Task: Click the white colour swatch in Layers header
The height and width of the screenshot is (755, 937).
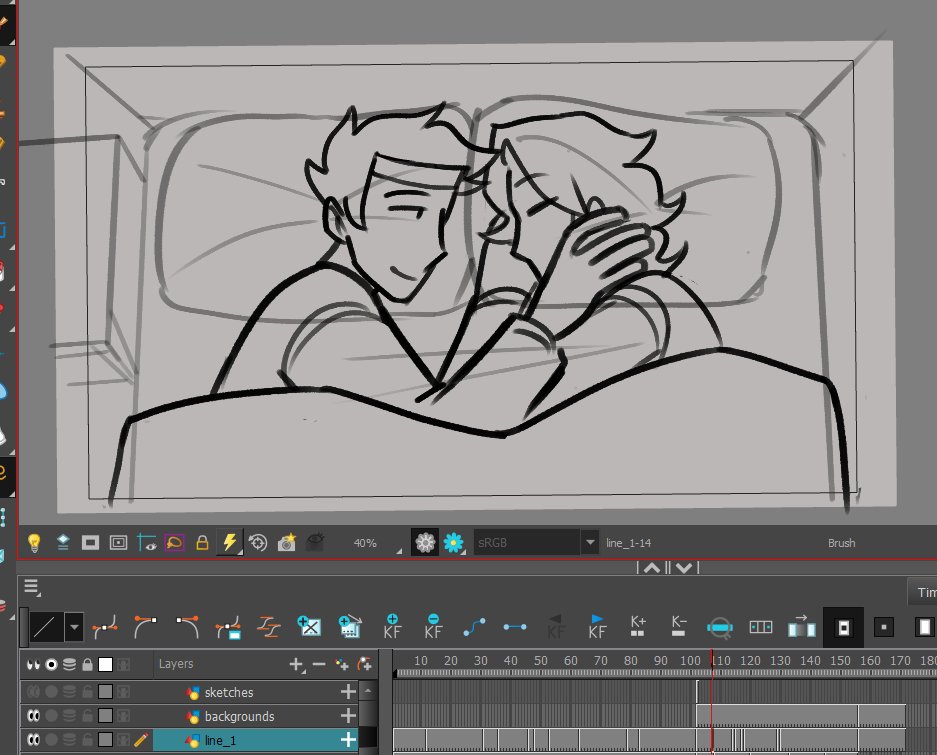Action: [105, 664]
